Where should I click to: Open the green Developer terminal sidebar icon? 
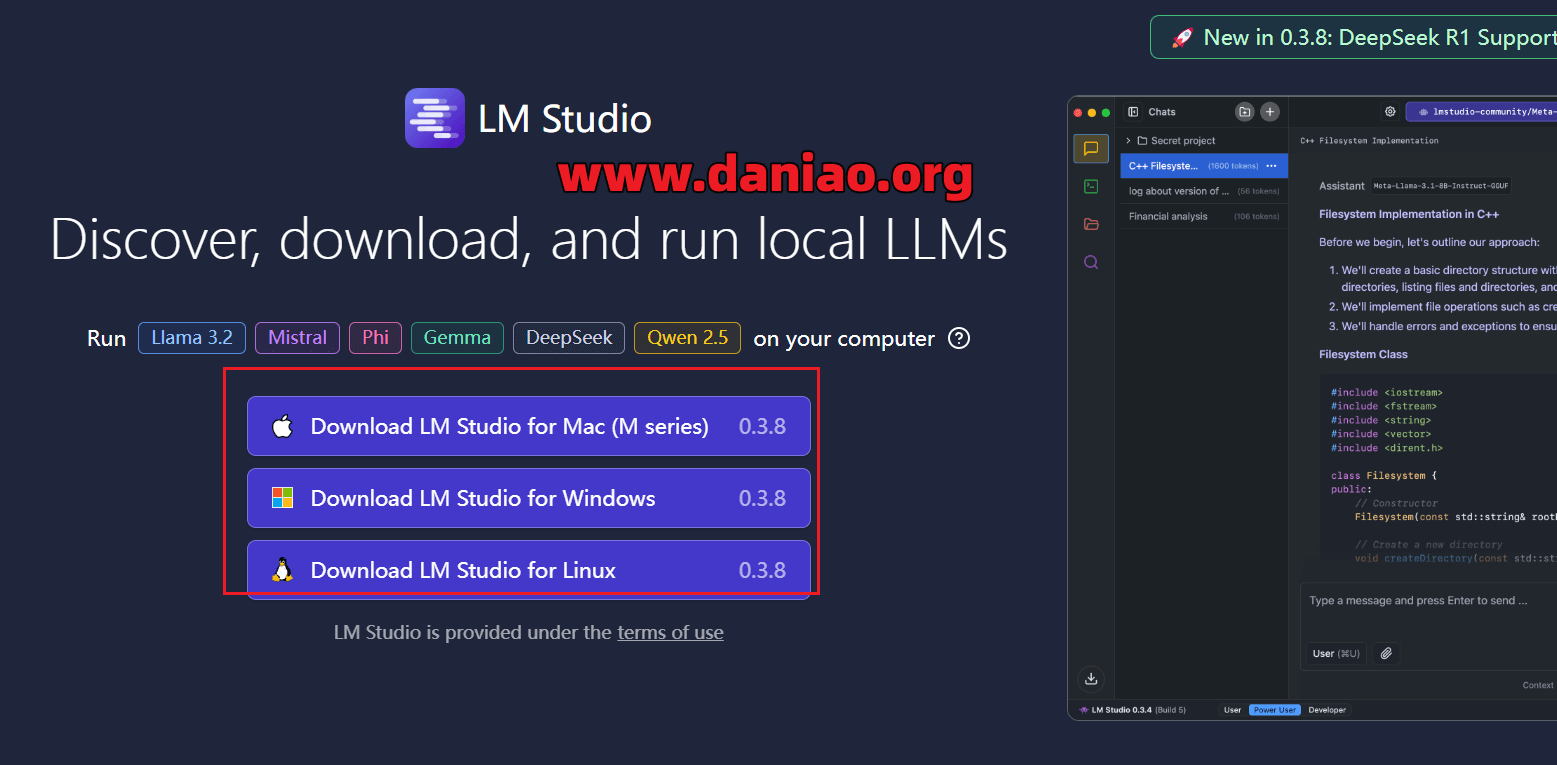click(x=1091, y=186)
